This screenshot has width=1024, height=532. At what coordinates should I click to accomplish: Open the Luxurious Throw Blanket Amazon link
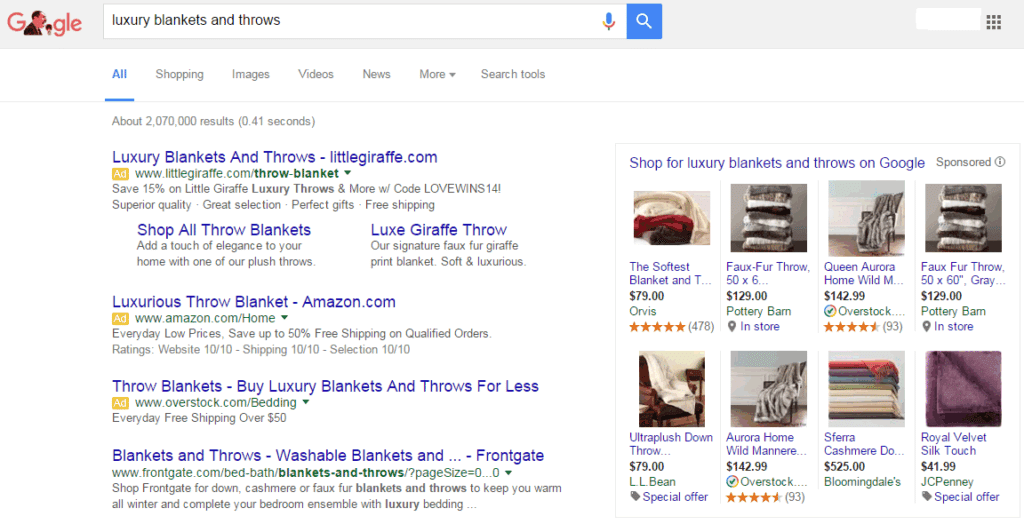253,302
